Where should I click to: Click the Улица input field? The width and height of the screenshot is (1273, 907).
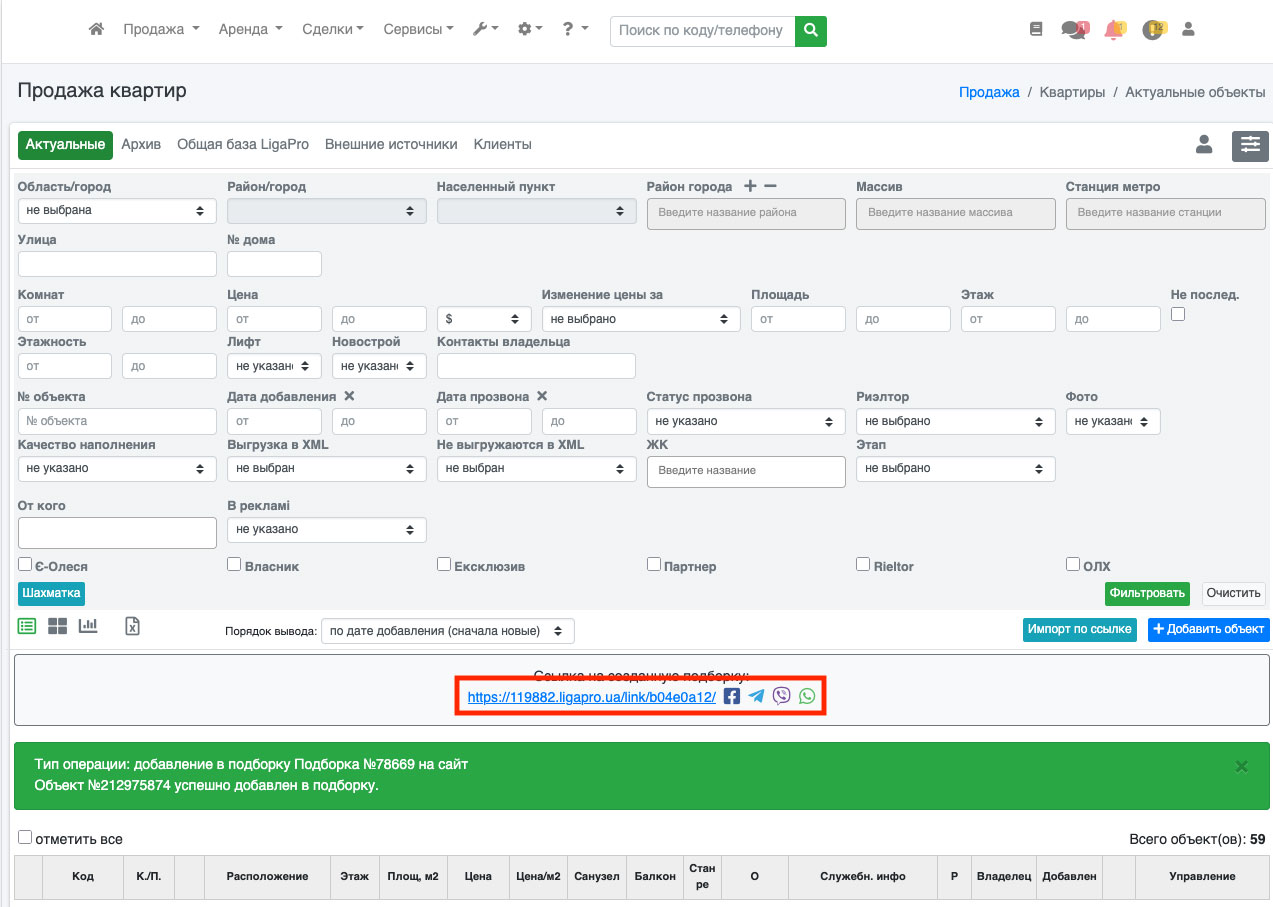(117, 264)
